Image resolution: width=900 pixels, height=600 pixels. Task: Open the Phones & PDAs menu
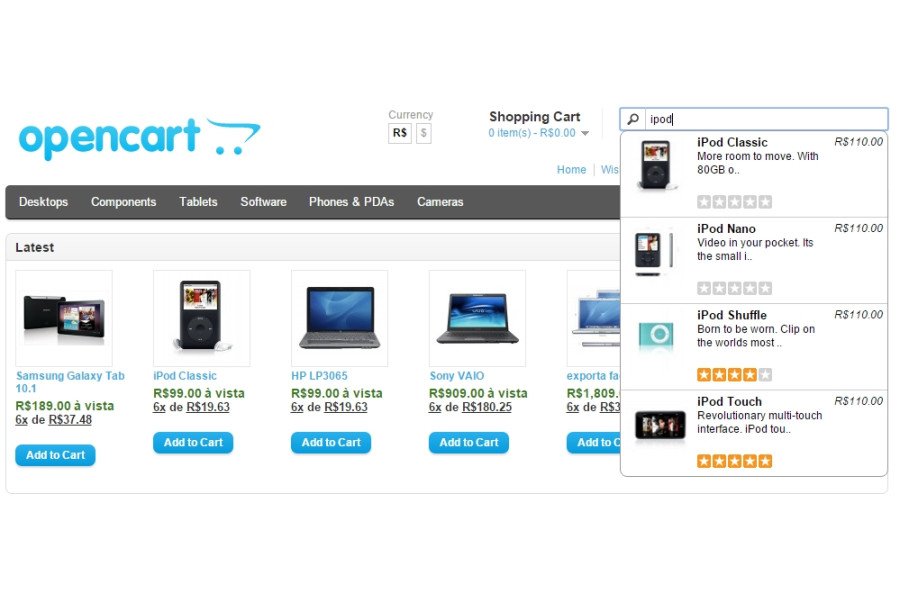pos(351,202)
